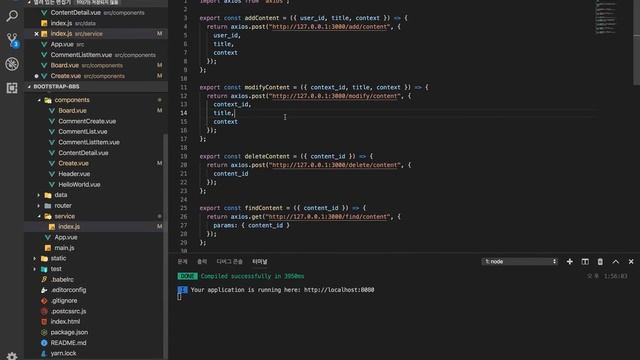The image size is (640, 360).
Task: Open localhost:8080 link in terminal
Action: click(339, 290)
